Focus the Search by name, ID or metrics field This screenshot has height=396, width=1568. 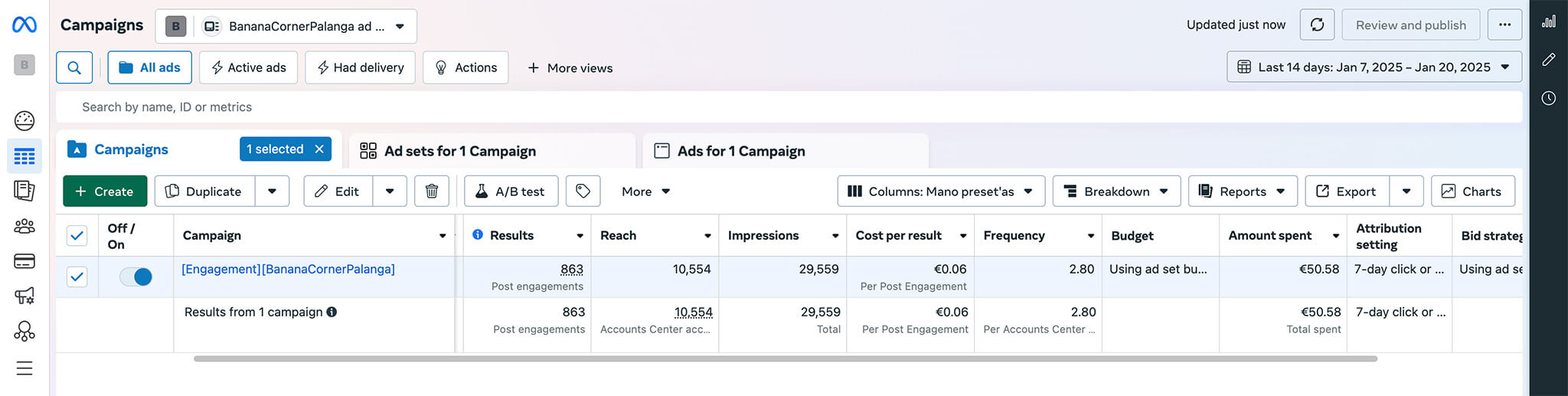click(789, 107)
